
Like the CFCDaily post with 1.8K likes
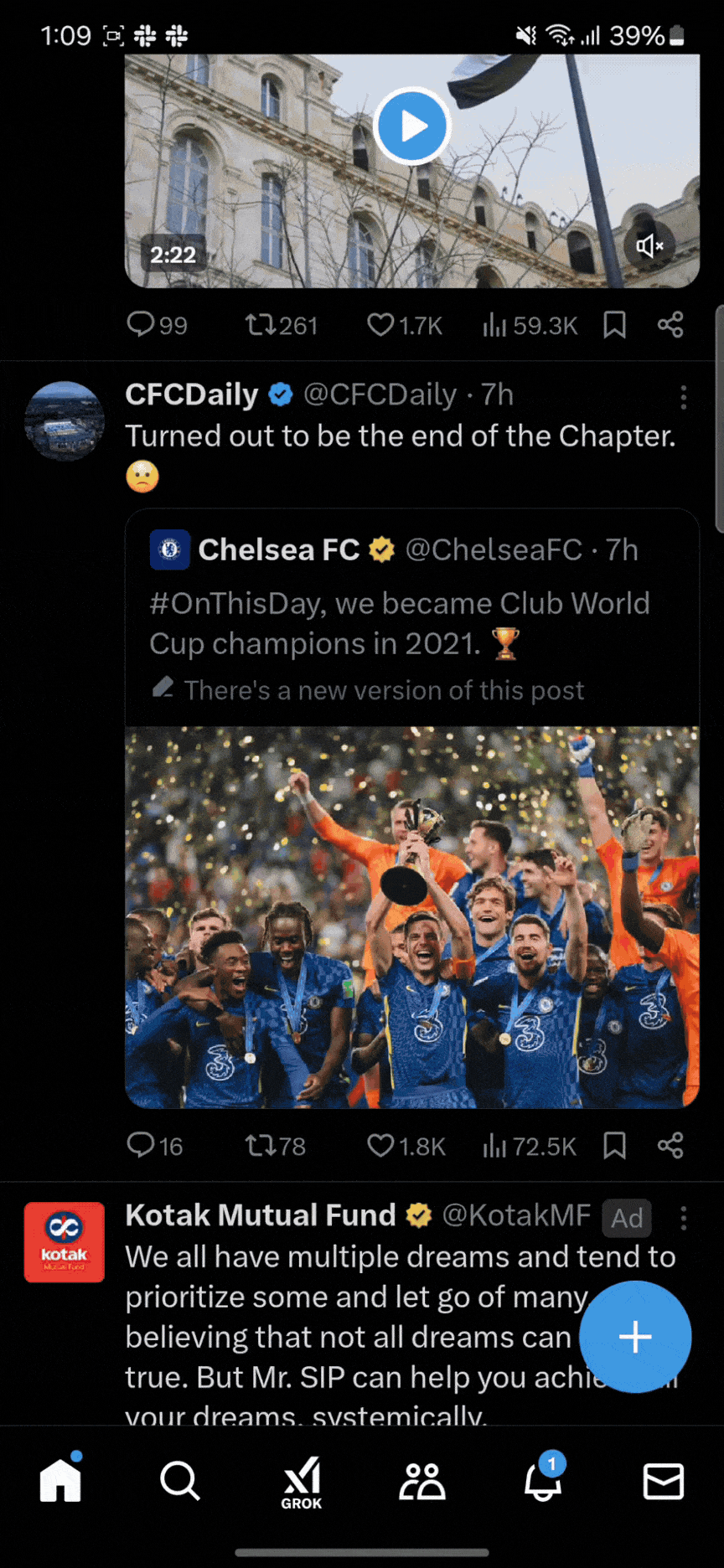(x=381, y=1146)
